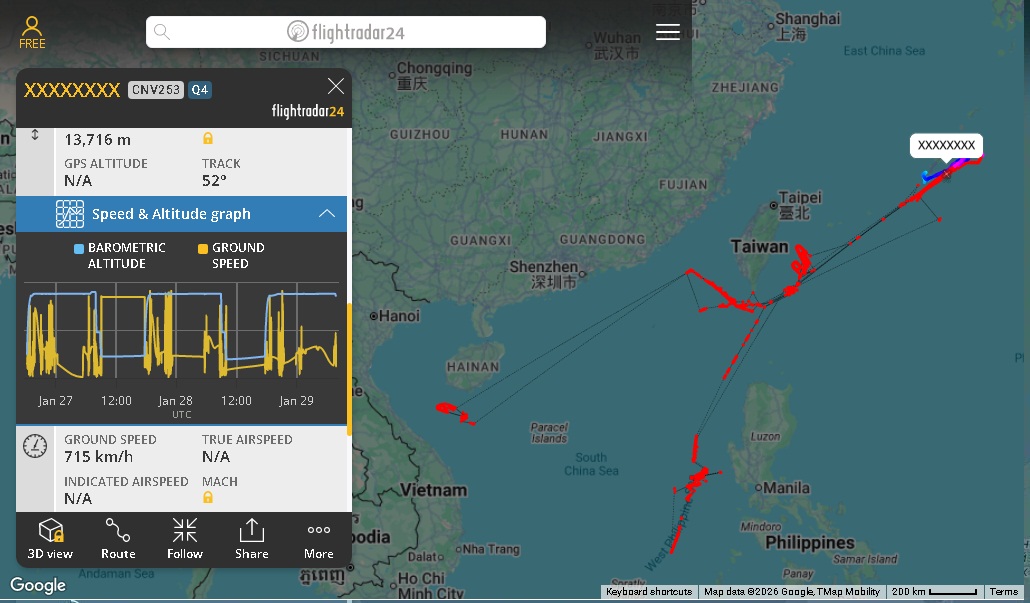Open the hamburger menu
Image resolution: width=1030 pixels, height=603 pixels.
[x=667, y=32]
